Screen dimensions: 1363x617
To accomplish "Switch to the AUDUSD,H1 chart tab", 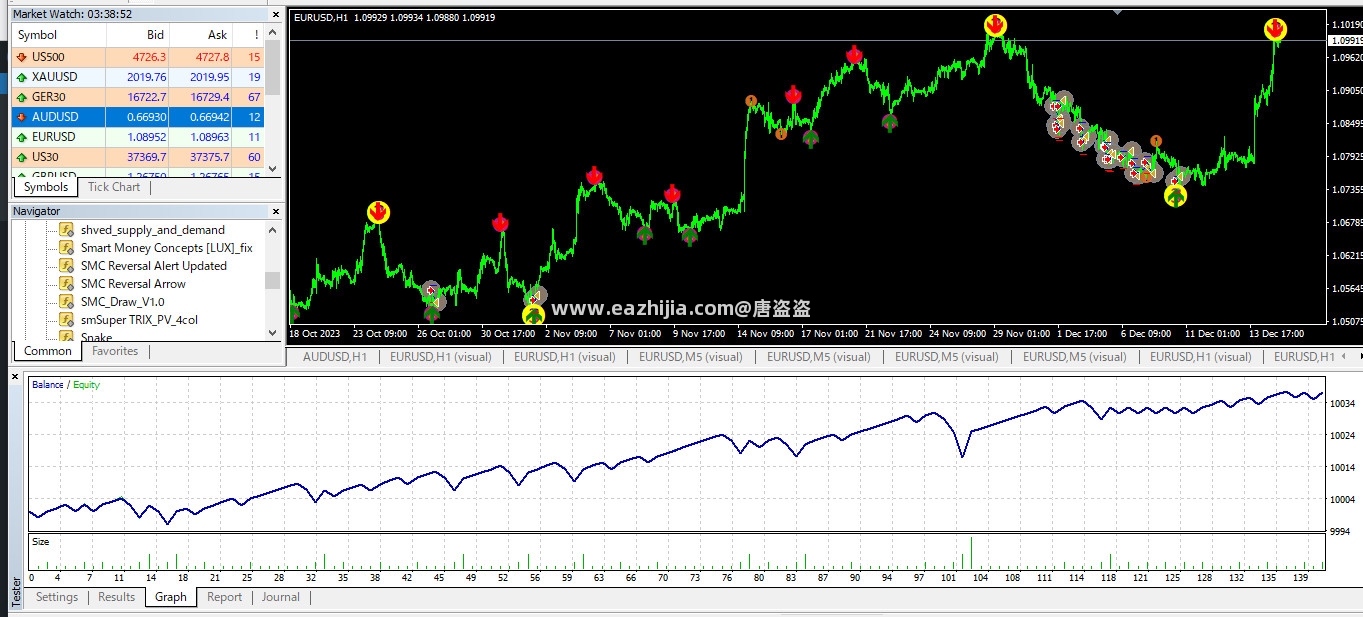I will [335, 357].
